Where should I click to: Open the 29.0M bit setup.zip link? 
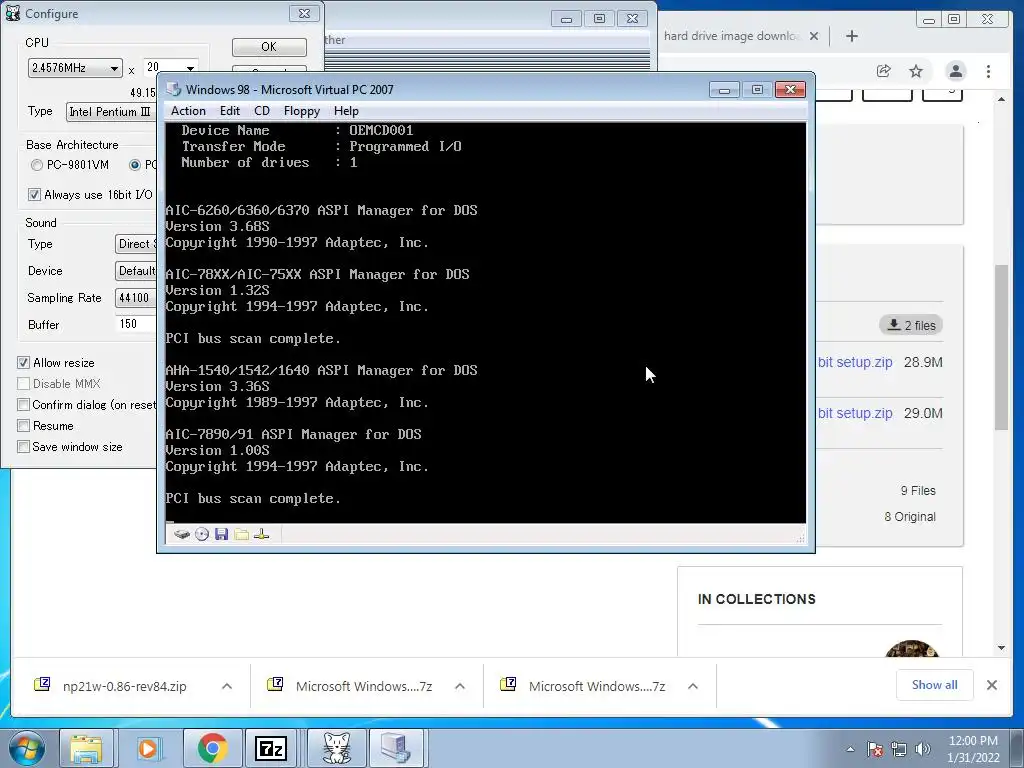[855, 413]
